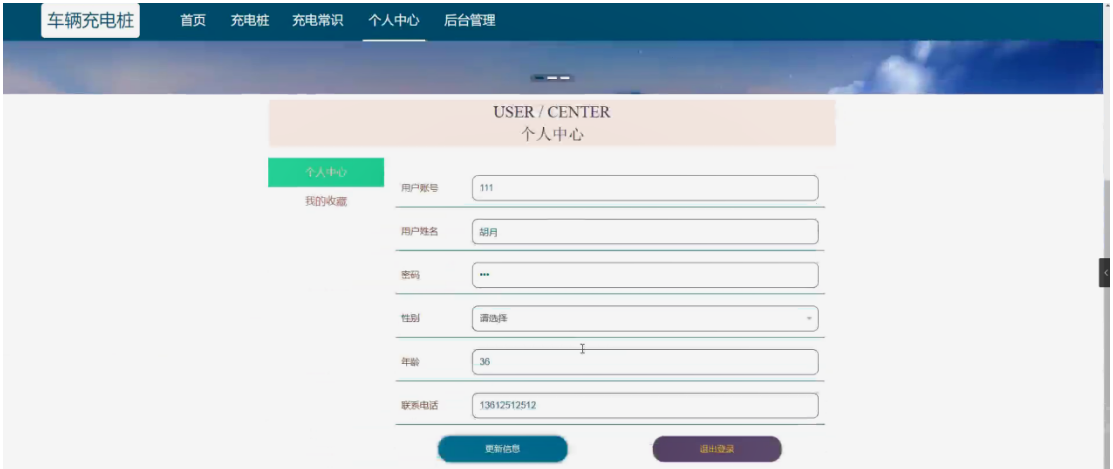Open the 首页 nav item

(x=193, y=21)
